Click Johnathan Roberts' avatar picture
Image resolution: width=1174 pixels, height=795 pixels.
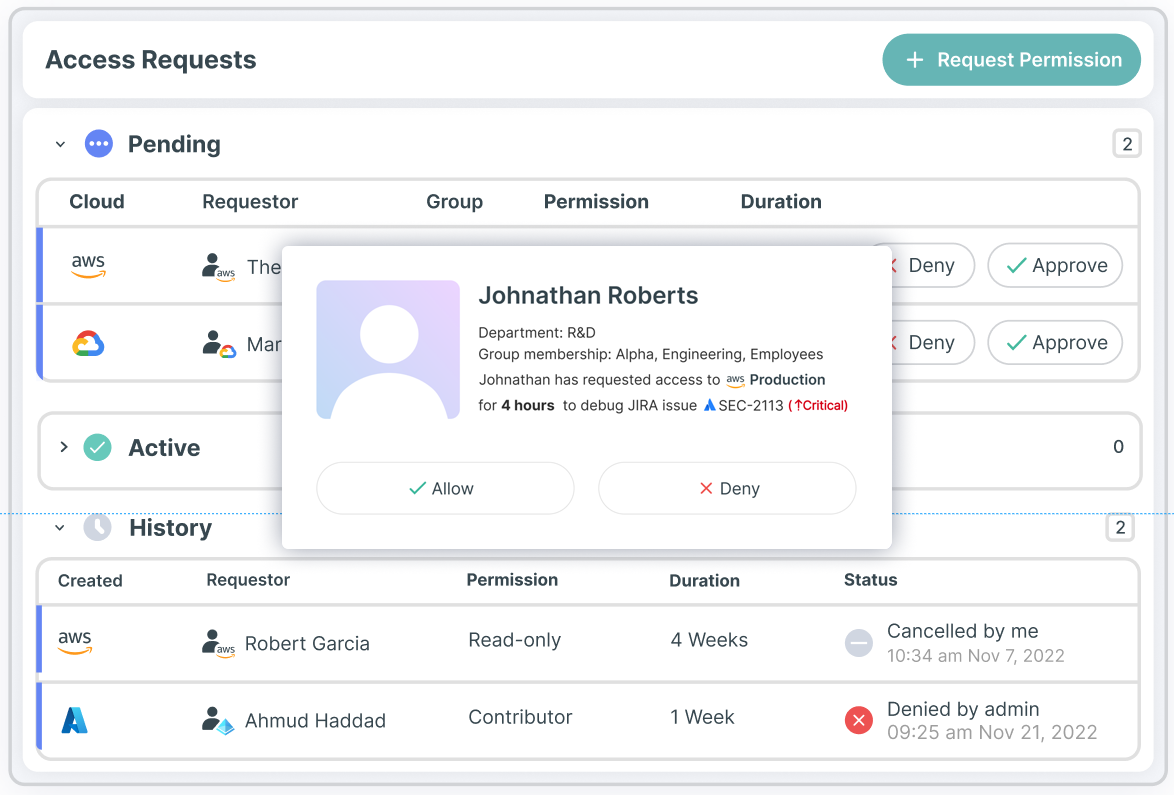click(x=388, y=350)
